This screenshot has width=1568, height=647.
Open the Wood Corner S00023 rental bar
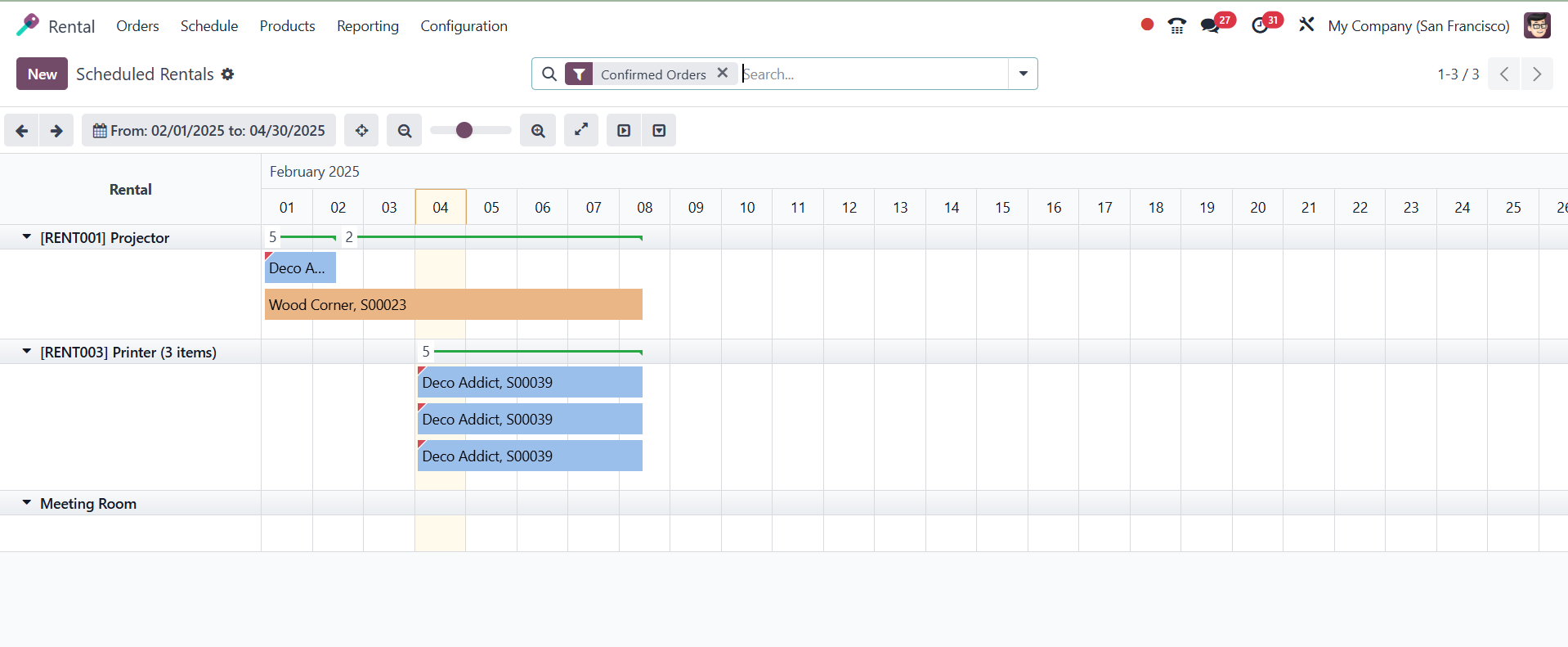coord(453,304)
